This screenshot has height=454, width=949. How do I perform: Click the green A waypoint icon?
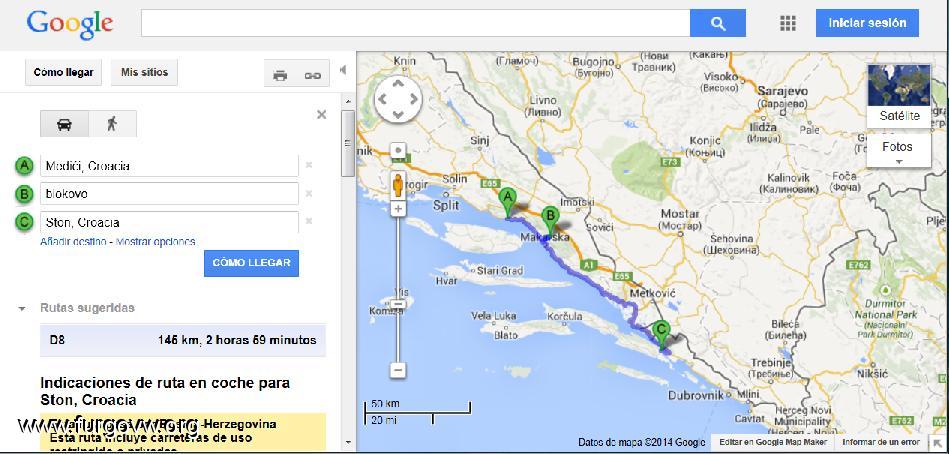point(24,165)
